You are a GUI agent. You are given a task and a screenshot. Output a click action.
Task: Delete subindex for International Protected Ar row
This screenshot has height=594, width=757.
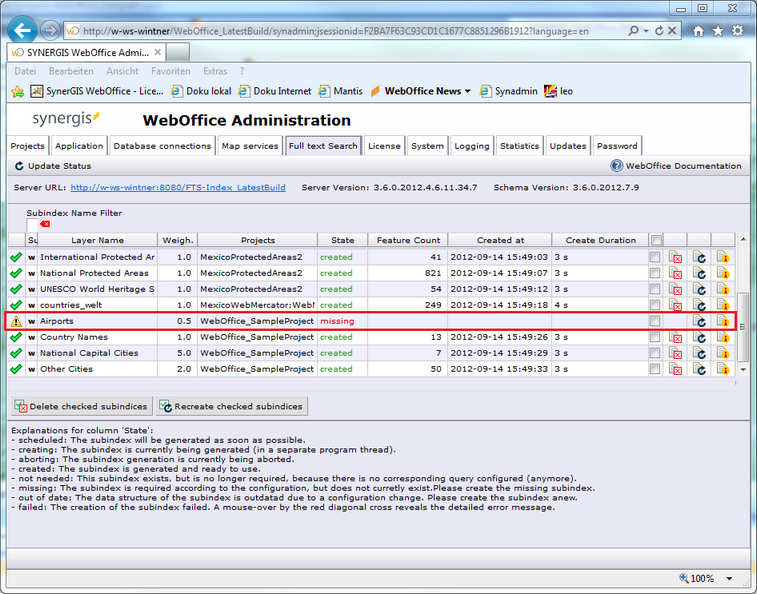click(675, 257)
